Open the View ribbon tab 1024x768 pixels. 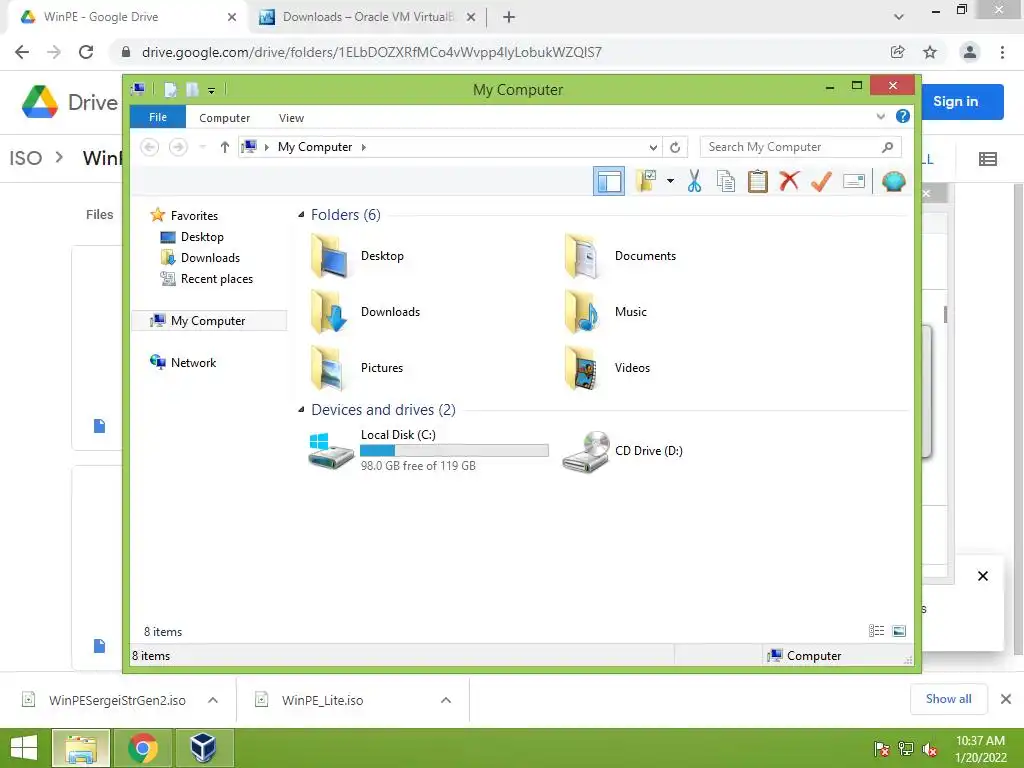coord(291,118)
